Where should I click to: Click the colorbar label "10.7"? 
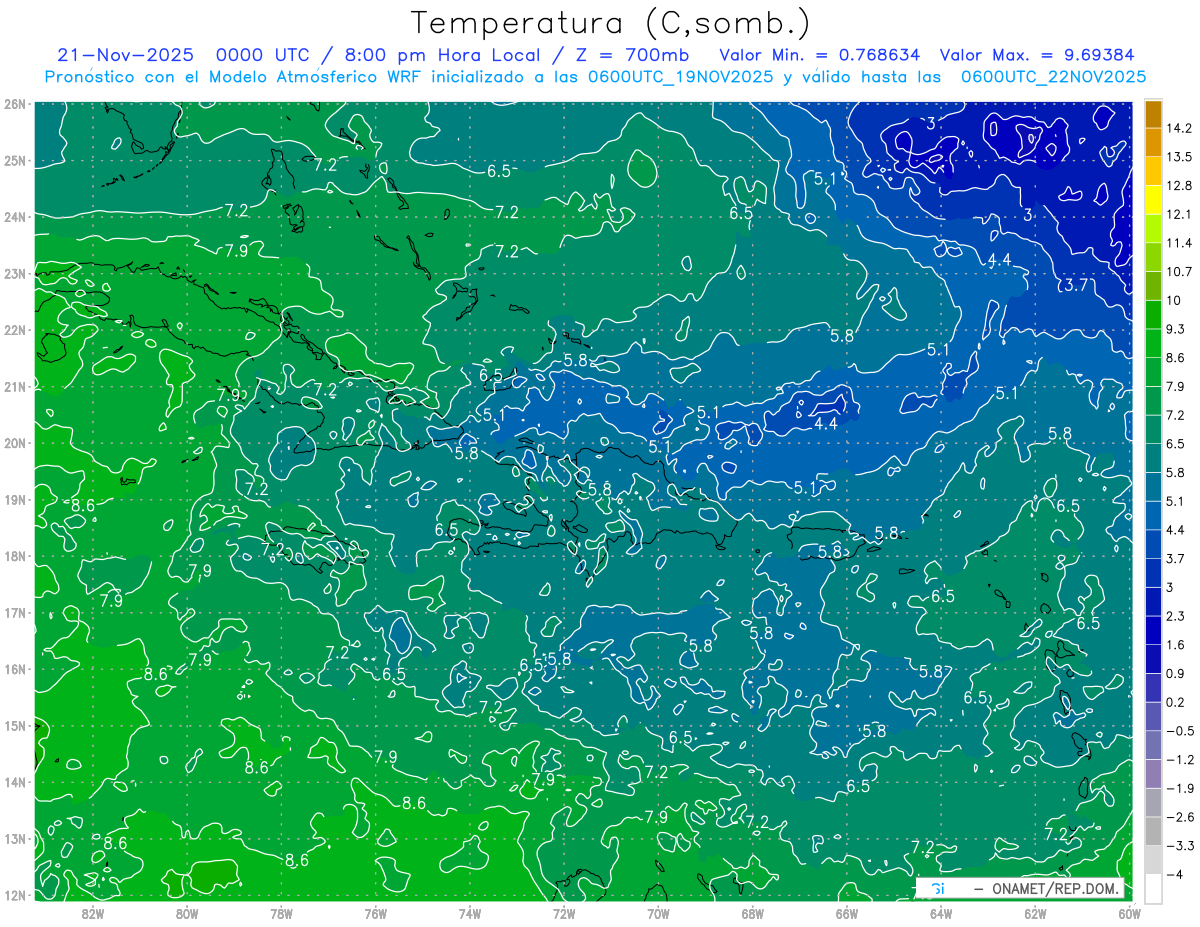(1181, 272)
